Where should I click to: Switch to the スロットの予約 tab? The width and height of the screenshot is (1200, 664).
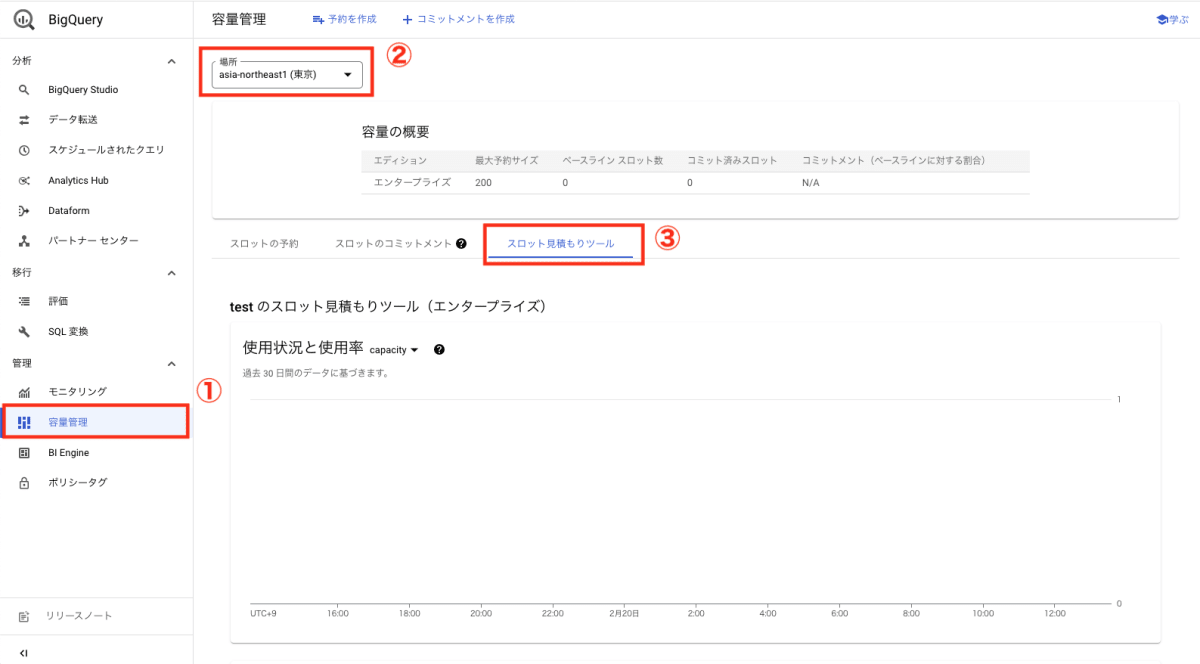[264, 244]
